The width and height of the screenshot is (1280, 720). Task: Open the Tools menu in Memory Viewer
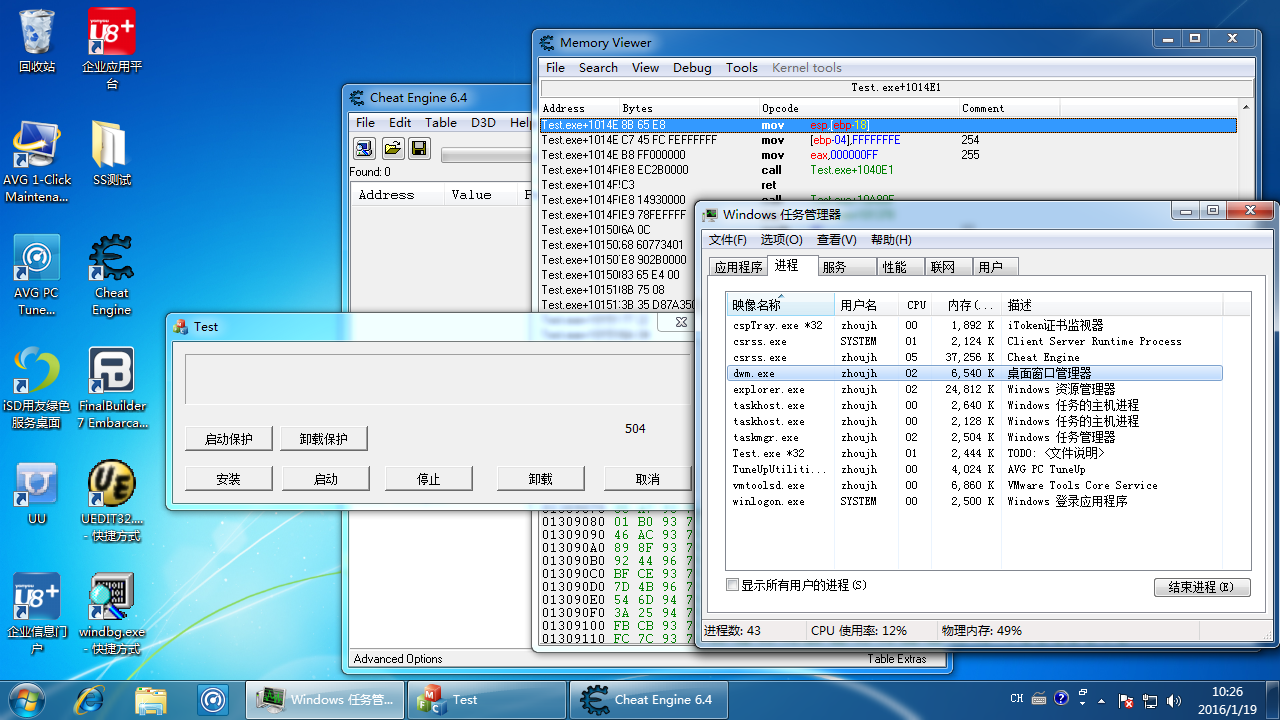(x=742, y=68)
